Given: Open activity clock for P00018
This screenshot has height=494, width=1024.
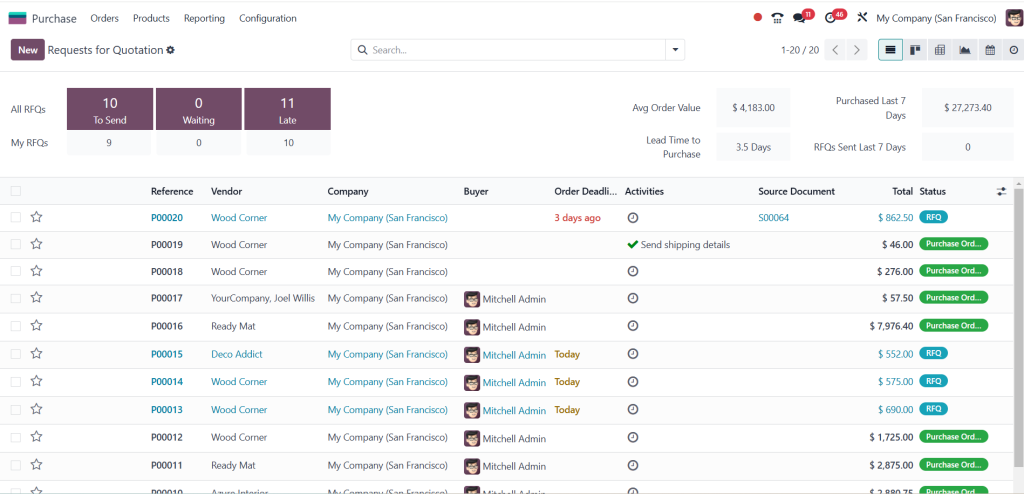Looking at the screenshot, I should (632, 271).
